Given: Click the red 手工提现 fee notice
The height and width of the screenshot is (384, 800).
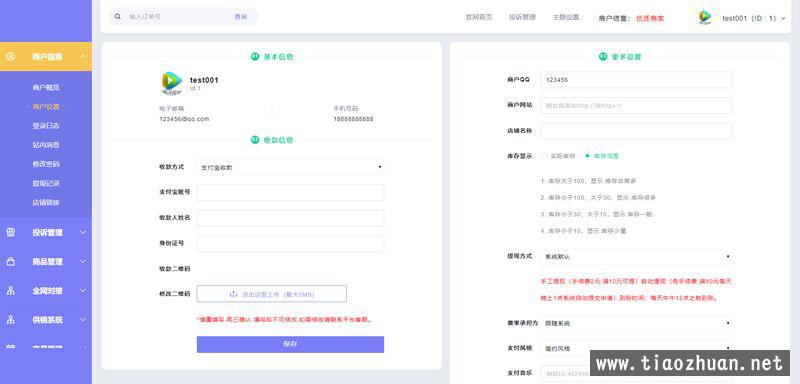Looking at the screenshot, I should 636,289.
